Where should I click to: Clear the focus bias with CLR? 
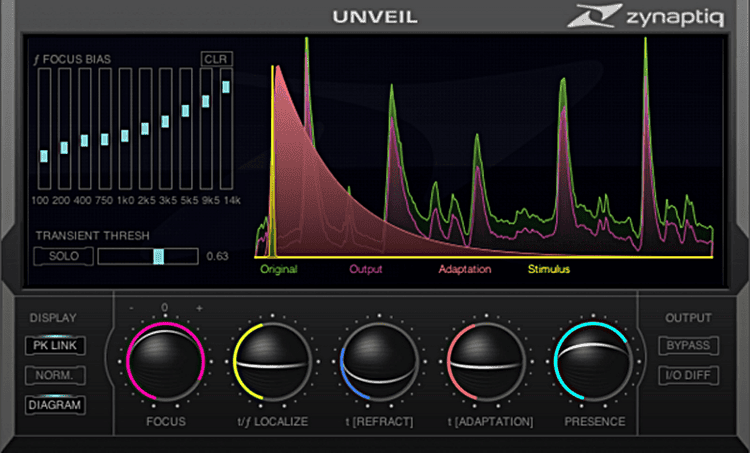click(x=214, y=60)
